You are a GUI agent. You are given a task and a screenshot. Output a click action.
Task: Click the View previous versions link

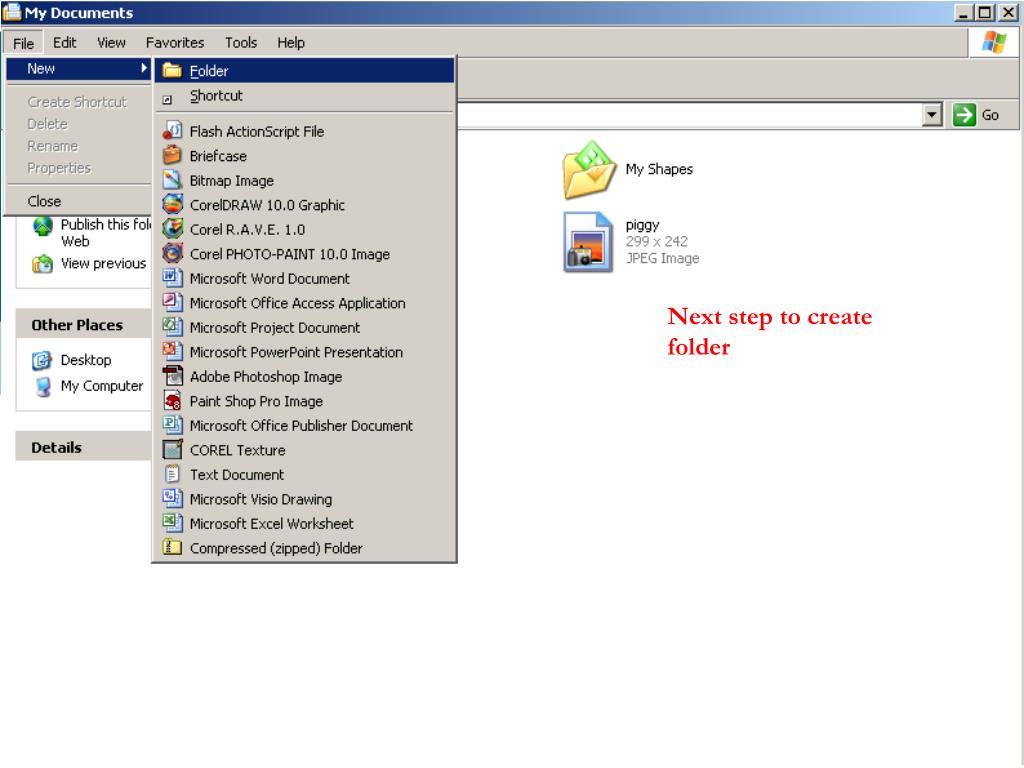(x=103, y=263)
